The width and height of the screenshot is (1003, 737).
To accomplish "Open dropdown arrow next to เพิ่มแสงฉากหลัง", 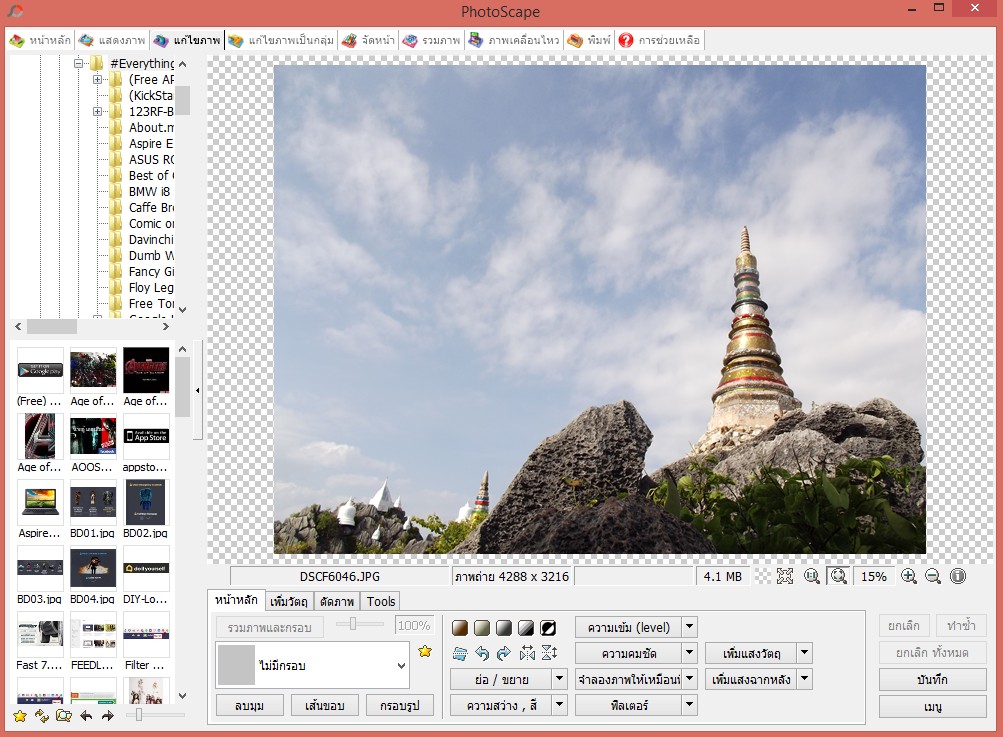I will 805,679.
